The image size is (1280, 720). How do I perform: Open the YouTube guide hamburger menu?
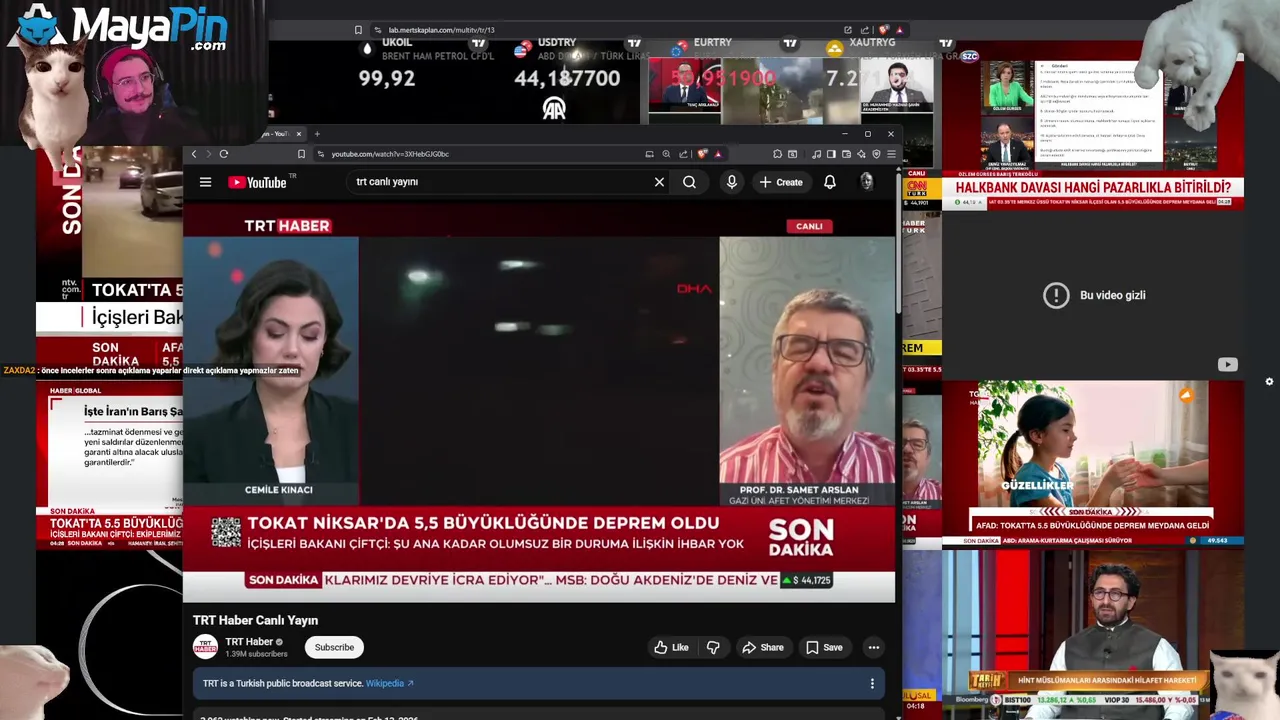click(x=205, y=182)
